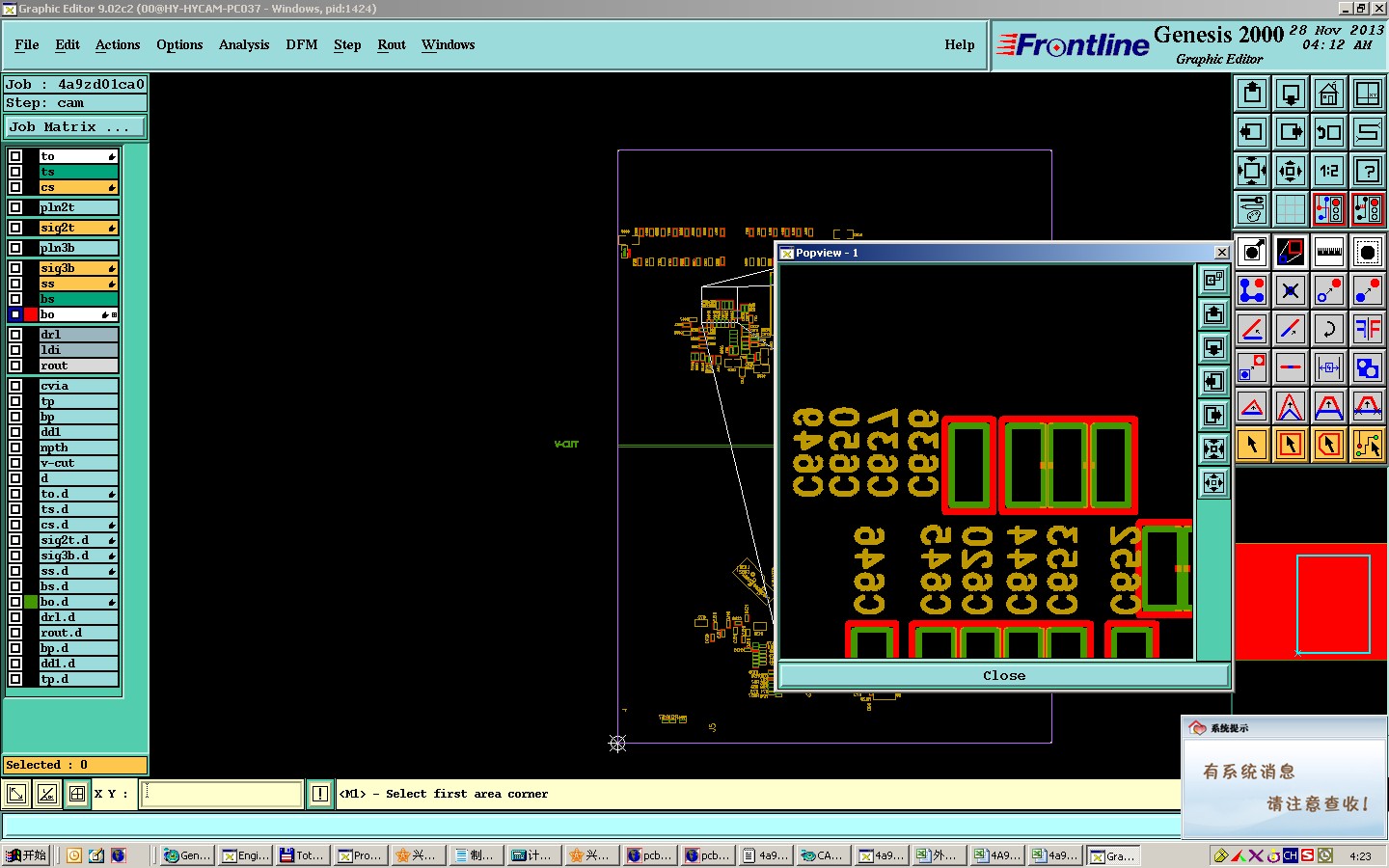The height and width of the screenshot is (868, 1389).
Task: Toggle the 'v-cut' layer checkbox
Action: (15, 463)
